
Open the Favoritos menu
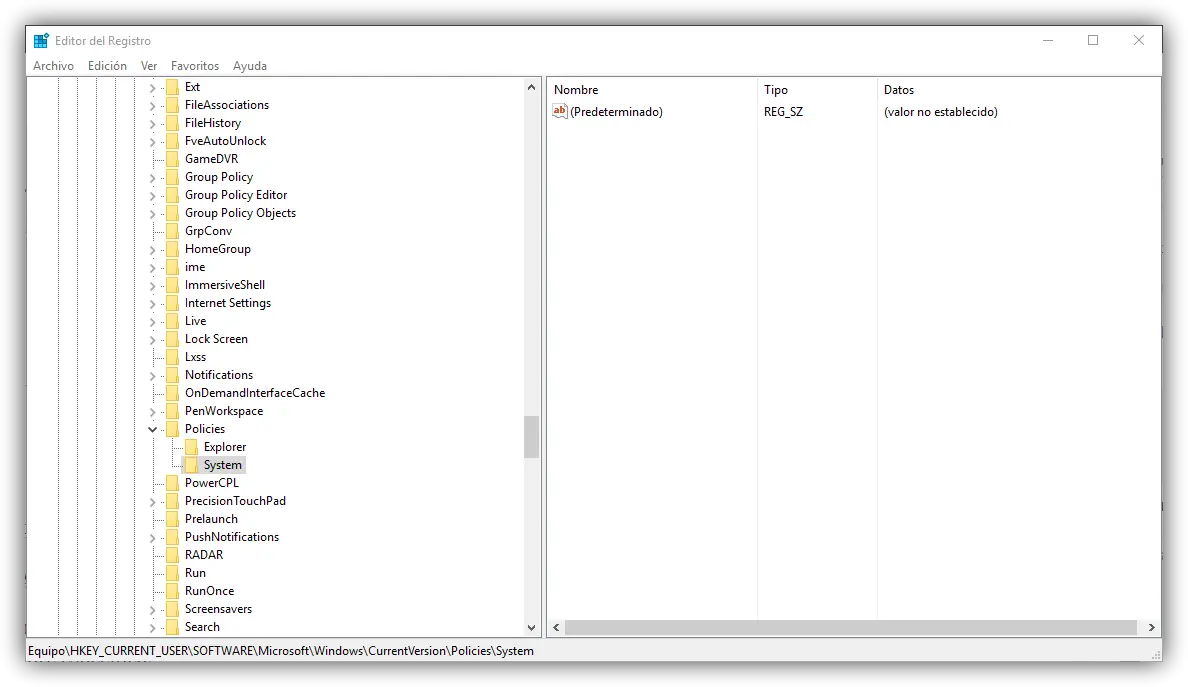pyautogui.click(x=195, y=66)
